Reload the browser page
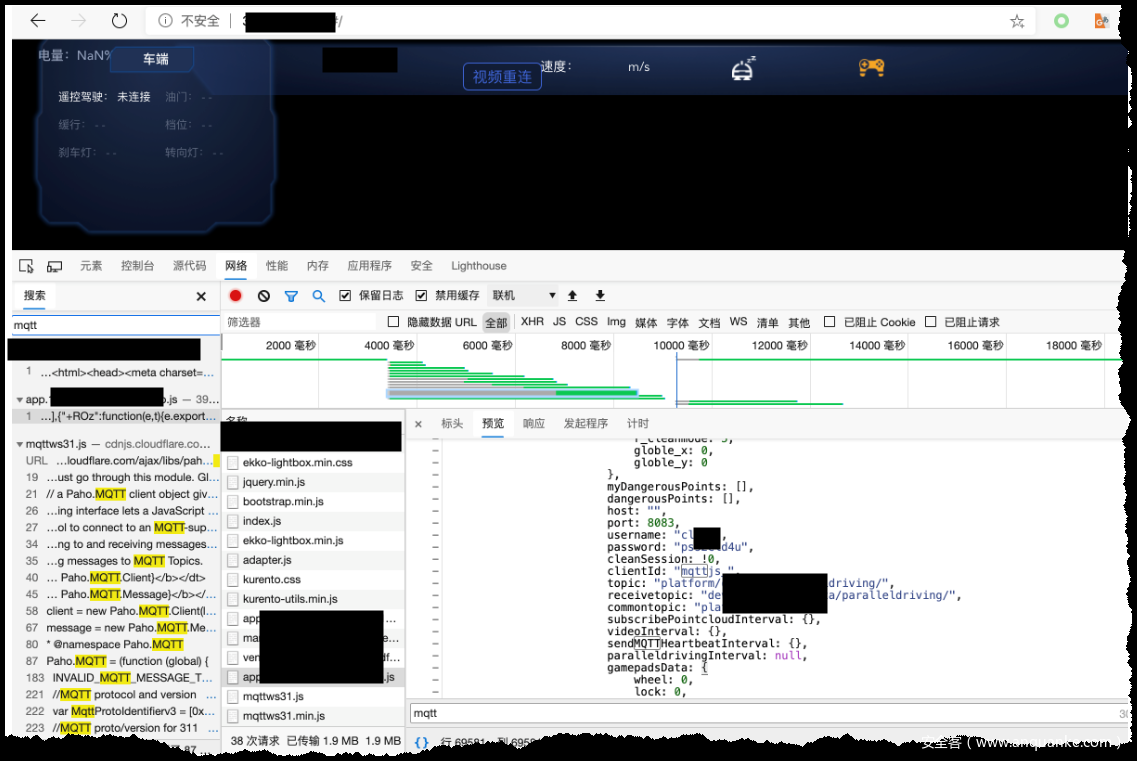The image size is (1137, 761). click(119, 21)
